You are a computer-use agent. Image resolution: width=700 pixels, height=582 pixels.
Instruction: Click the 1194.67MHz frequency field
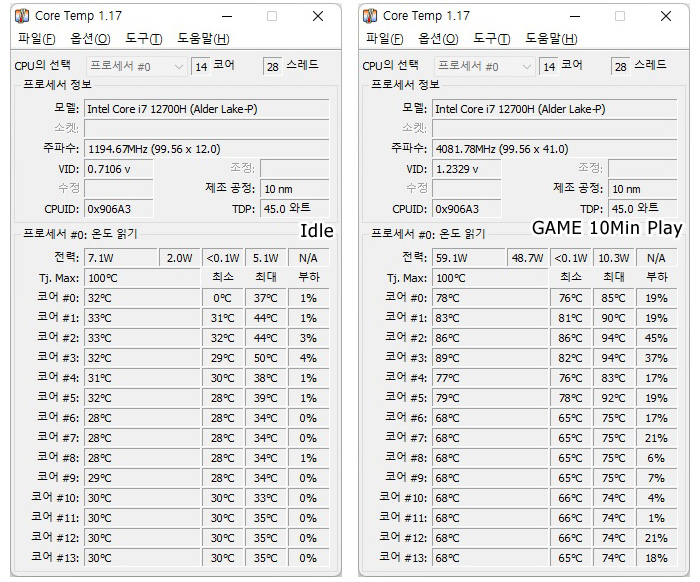point(206,148)
